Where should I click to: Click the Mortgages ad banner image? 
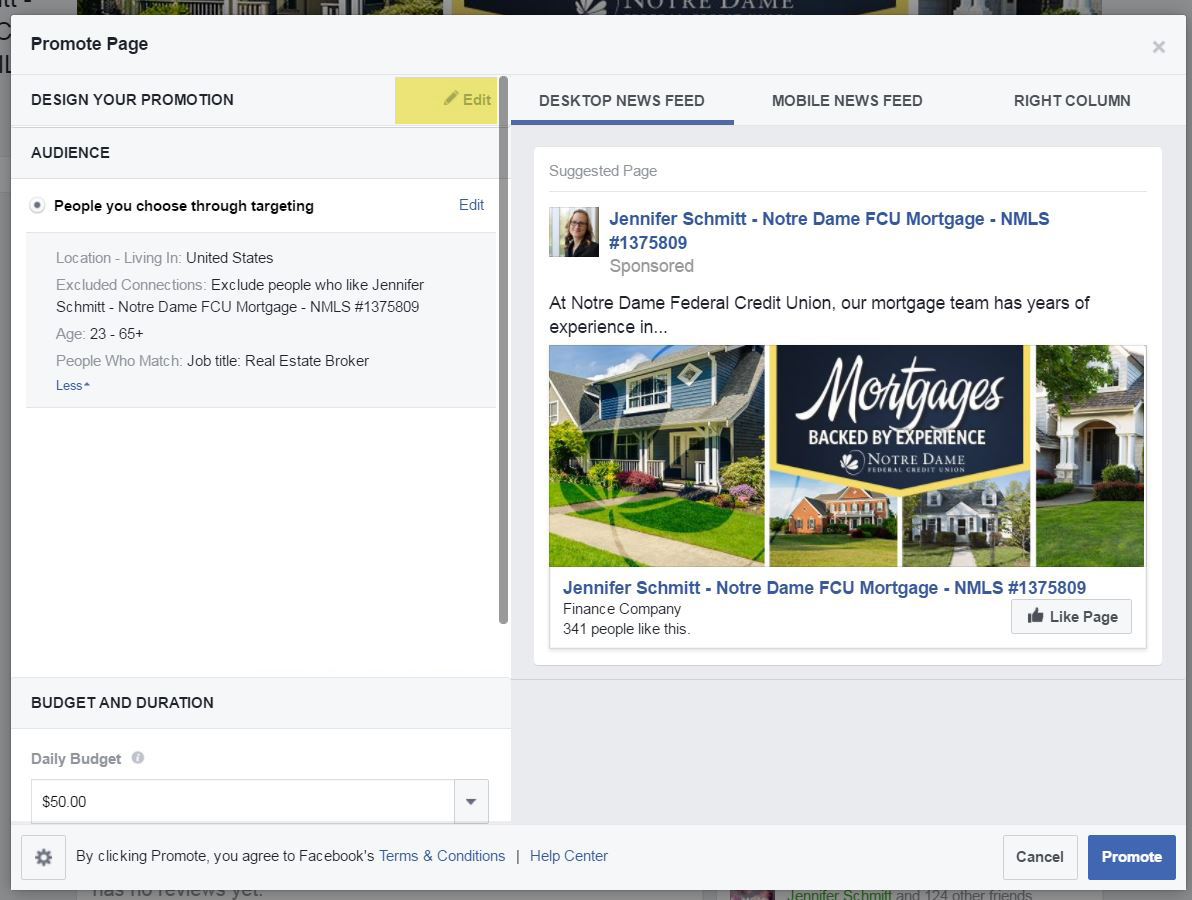(x=847, y=456)
